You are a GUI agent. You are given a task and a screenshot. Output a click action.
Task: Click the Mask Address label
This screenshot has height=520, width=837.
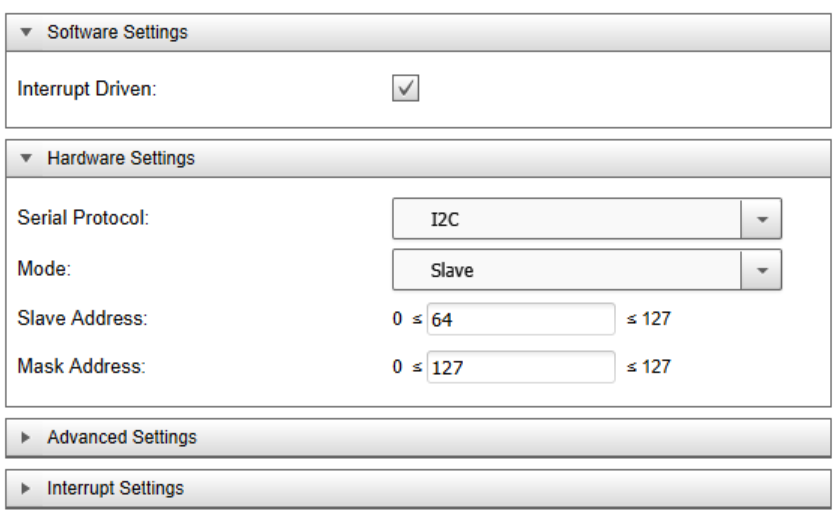(81, 366)
